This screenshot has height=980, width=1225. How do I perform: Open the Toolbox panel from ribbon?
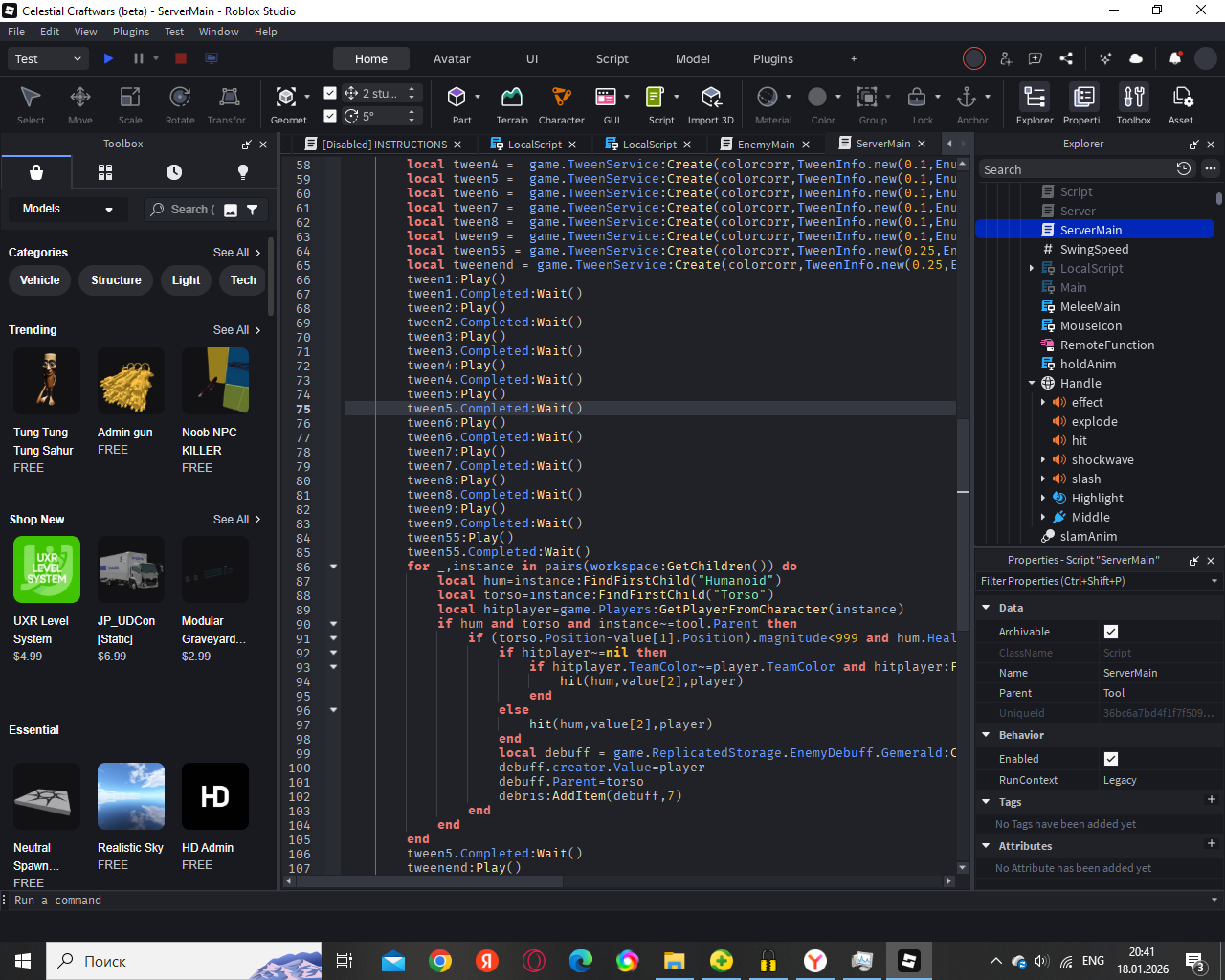[1133, 98]
